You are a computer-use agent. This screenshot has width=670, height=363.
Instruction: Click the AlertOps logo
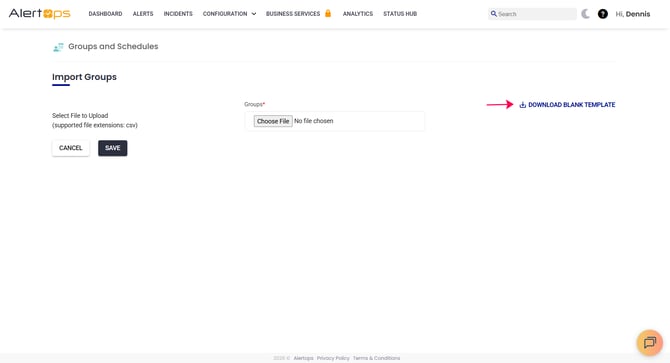40,14
